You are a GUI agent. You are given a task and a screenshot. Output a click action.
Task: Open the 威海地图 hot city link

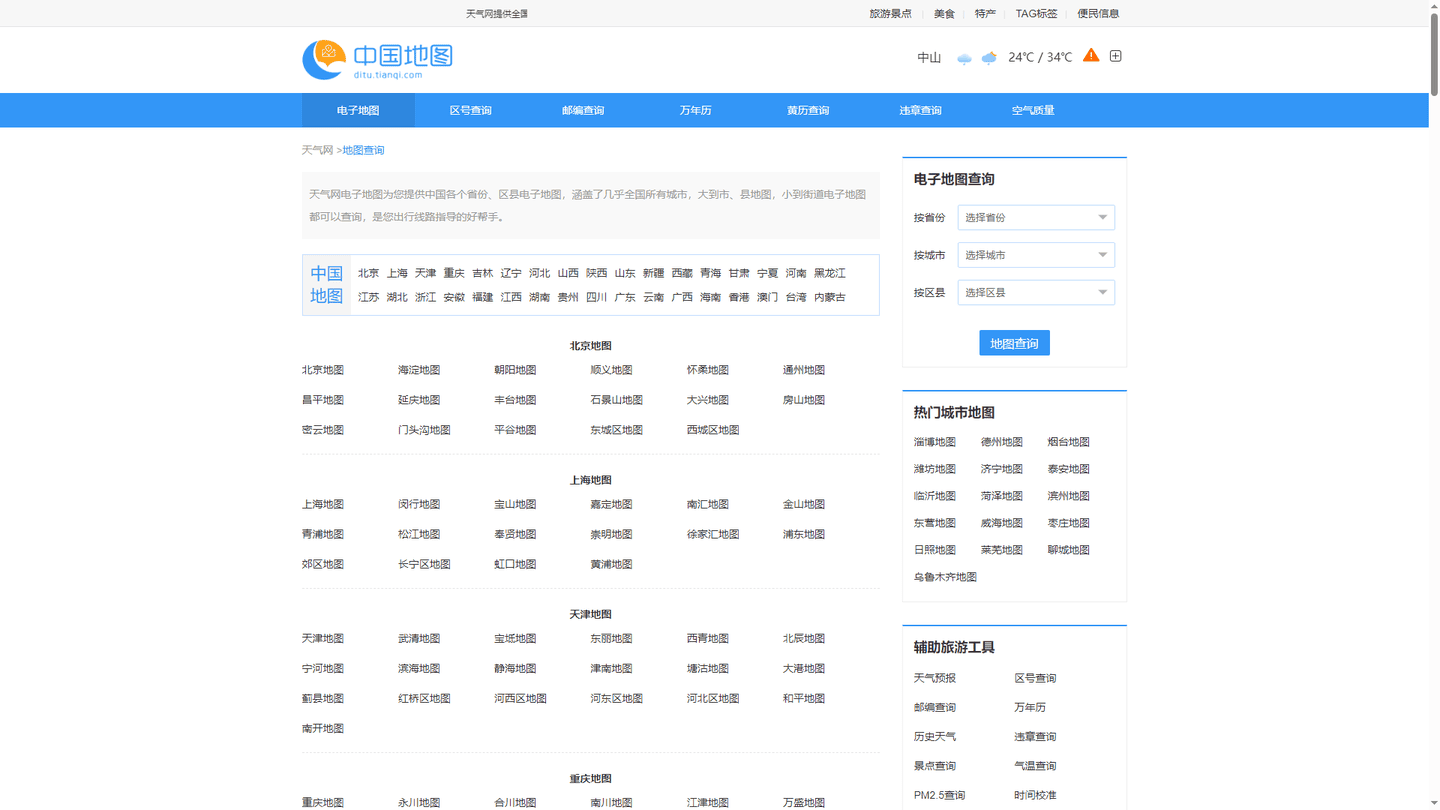(1002, 523)
